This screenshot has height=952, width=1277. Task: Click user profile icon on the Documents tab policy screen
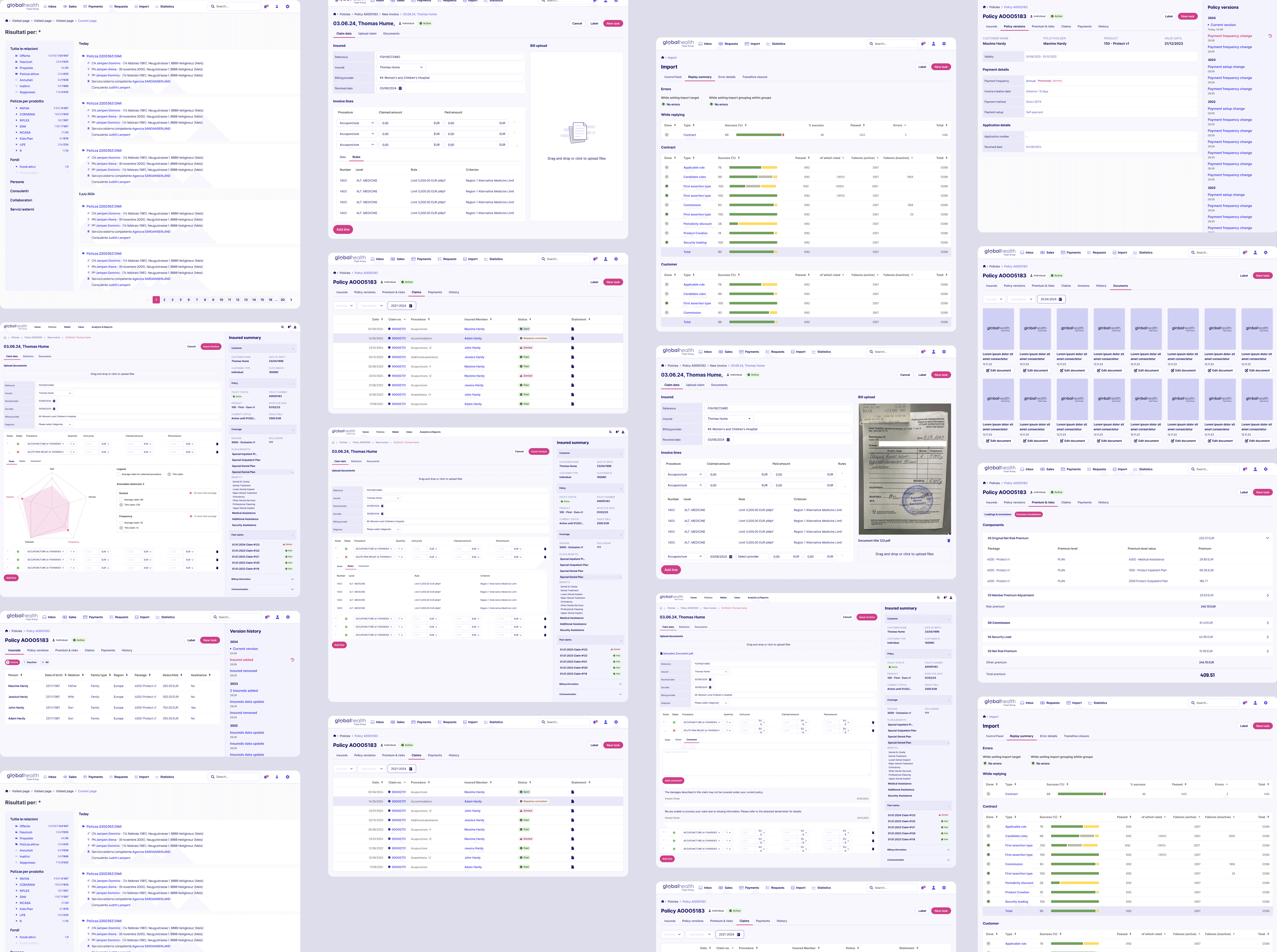(1255, 252)
